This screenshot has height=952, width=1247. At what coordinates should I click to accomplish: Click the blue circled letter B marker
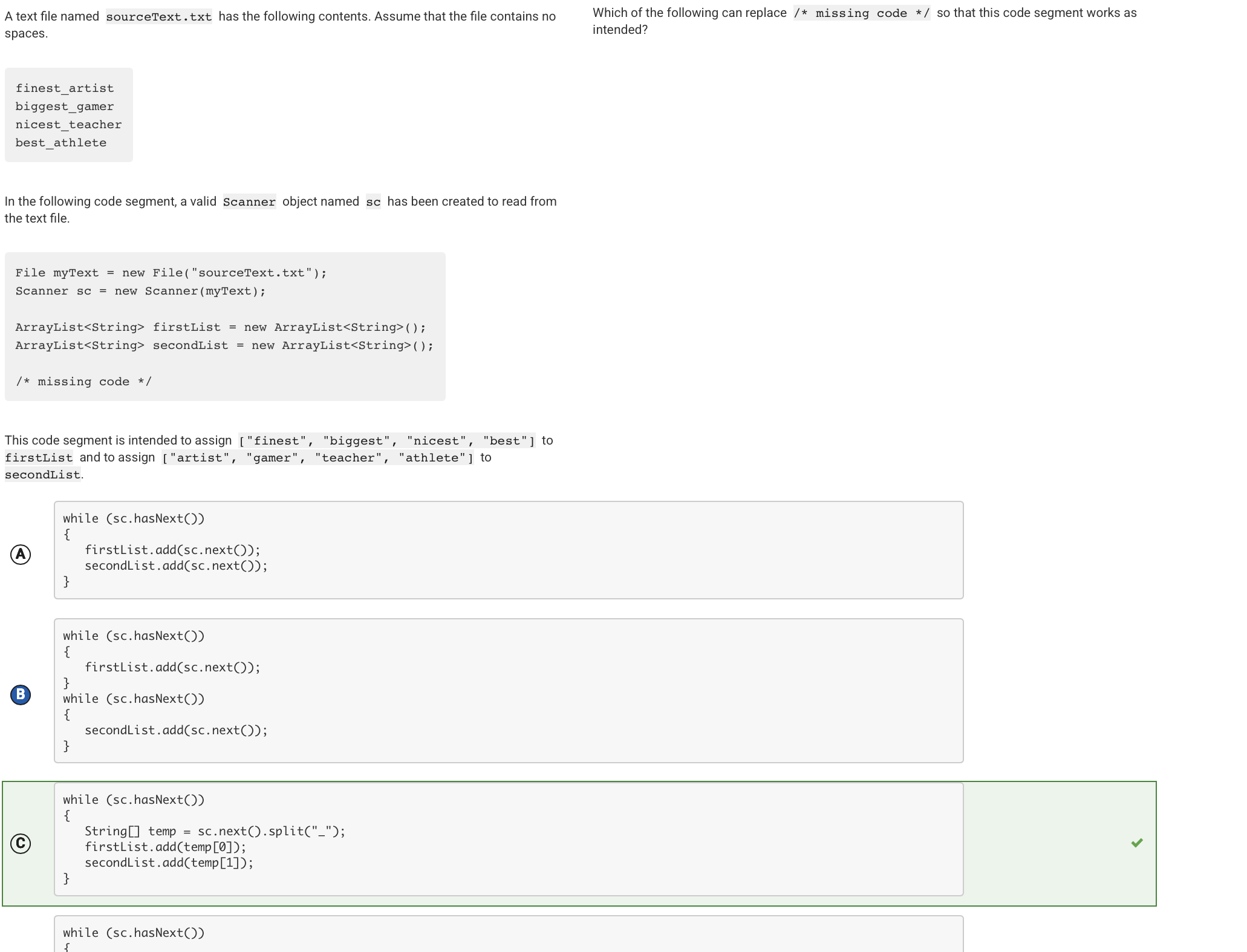tap(21, 694)
